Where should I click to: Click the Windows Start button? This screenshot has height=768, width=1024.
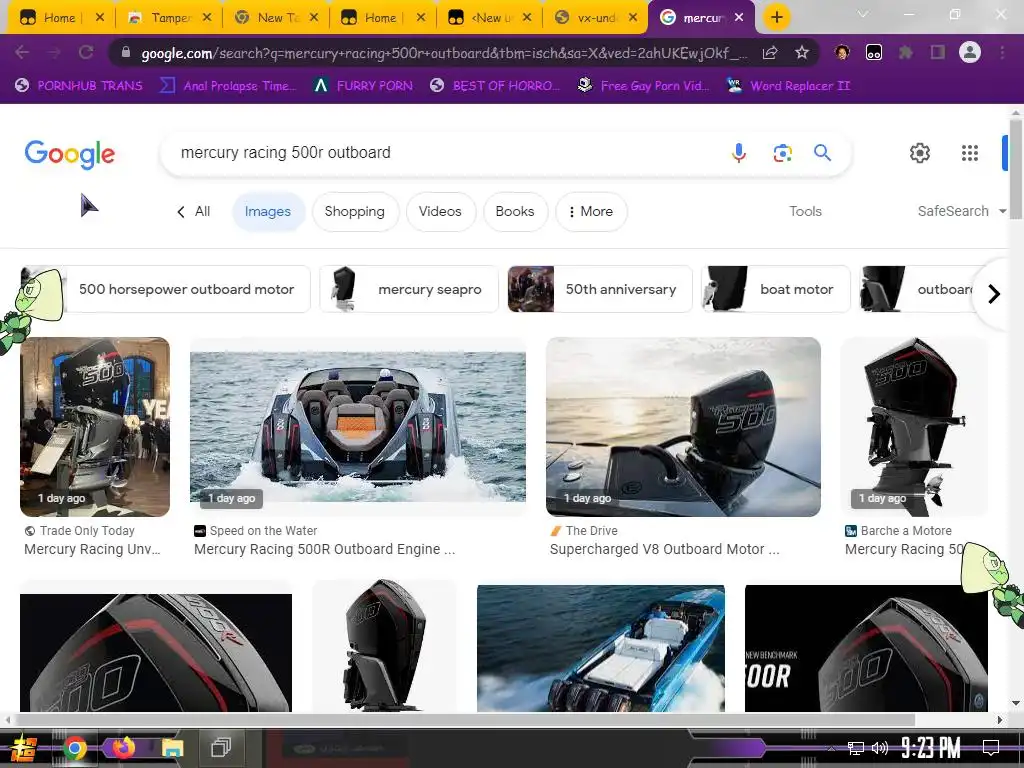click(x=24, y=748)
